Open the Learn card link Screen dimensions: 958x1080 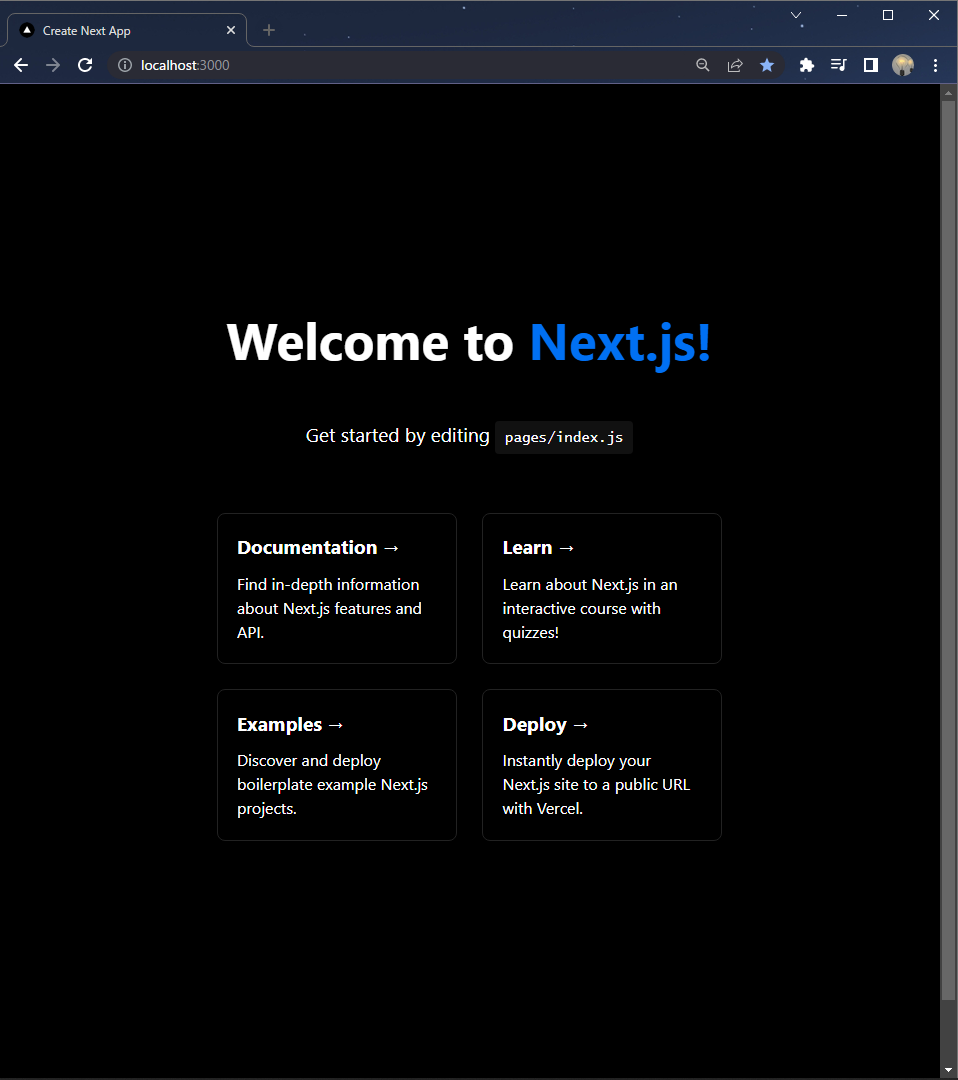tap(601, 588)
